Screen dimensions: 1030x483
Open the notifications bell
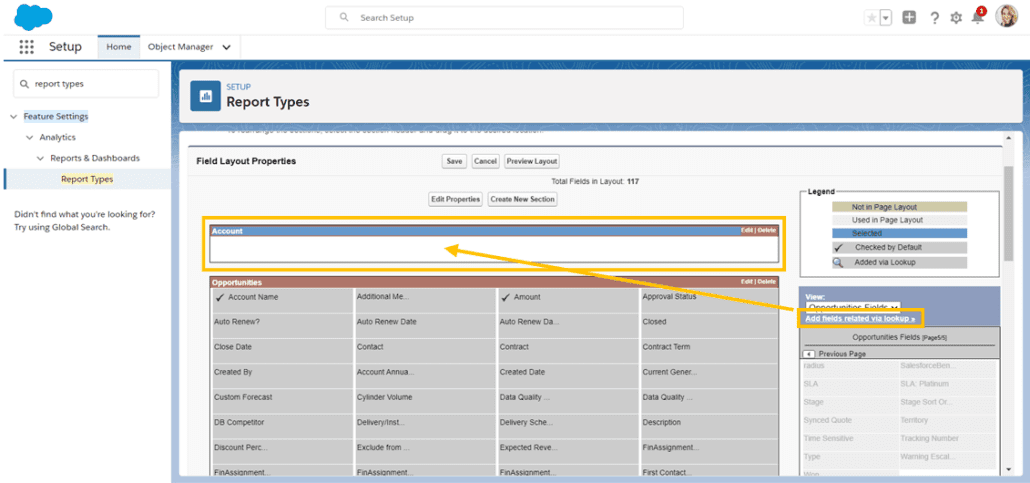tap(978, 18)
